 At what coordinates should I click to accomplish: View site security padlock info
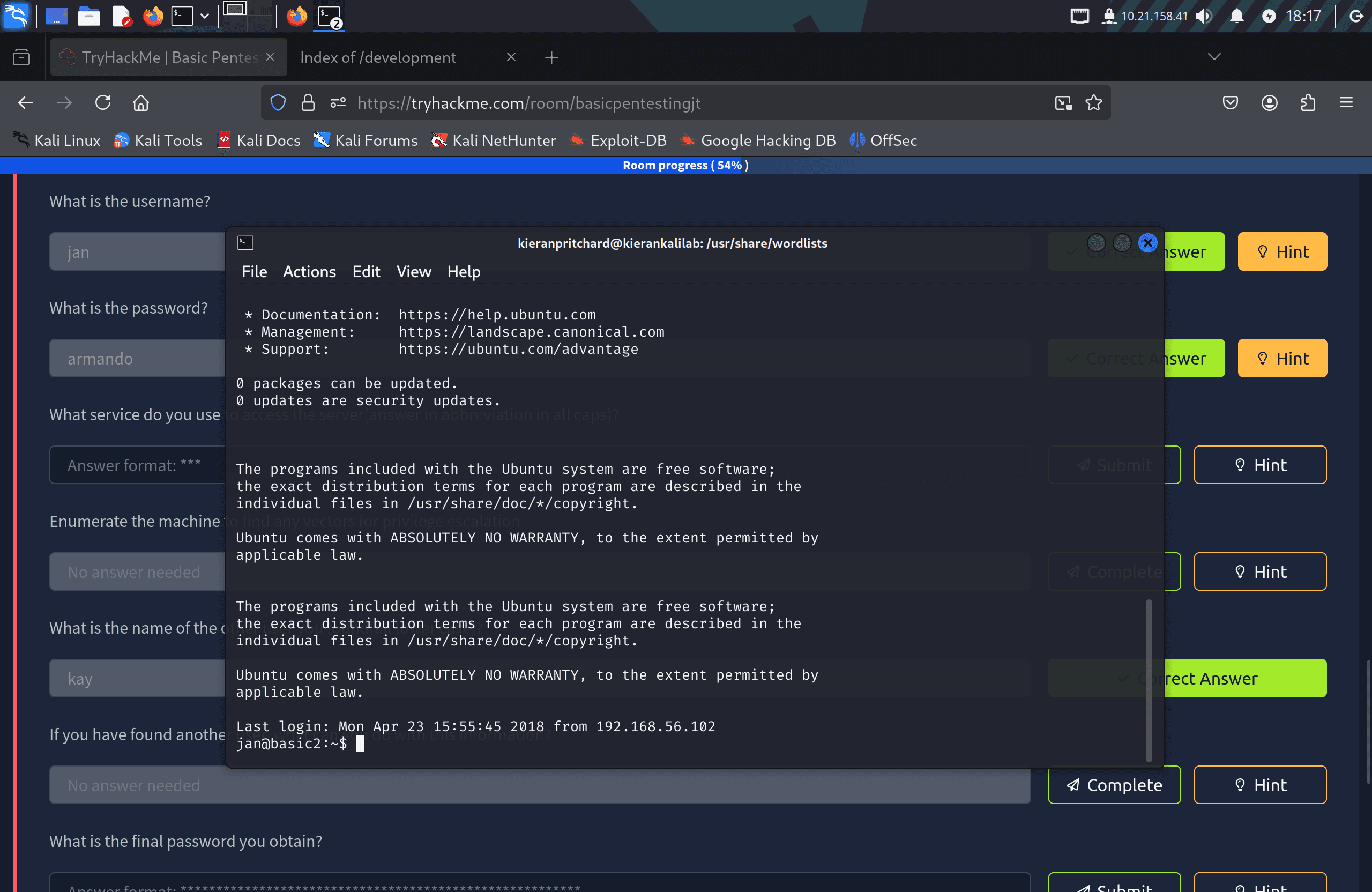coord(308,103)
